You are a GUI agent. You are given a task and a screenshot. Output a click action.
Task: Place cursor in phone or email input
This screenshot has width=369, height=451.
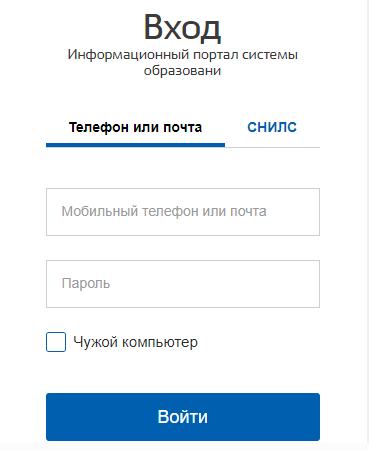[183, 212]
